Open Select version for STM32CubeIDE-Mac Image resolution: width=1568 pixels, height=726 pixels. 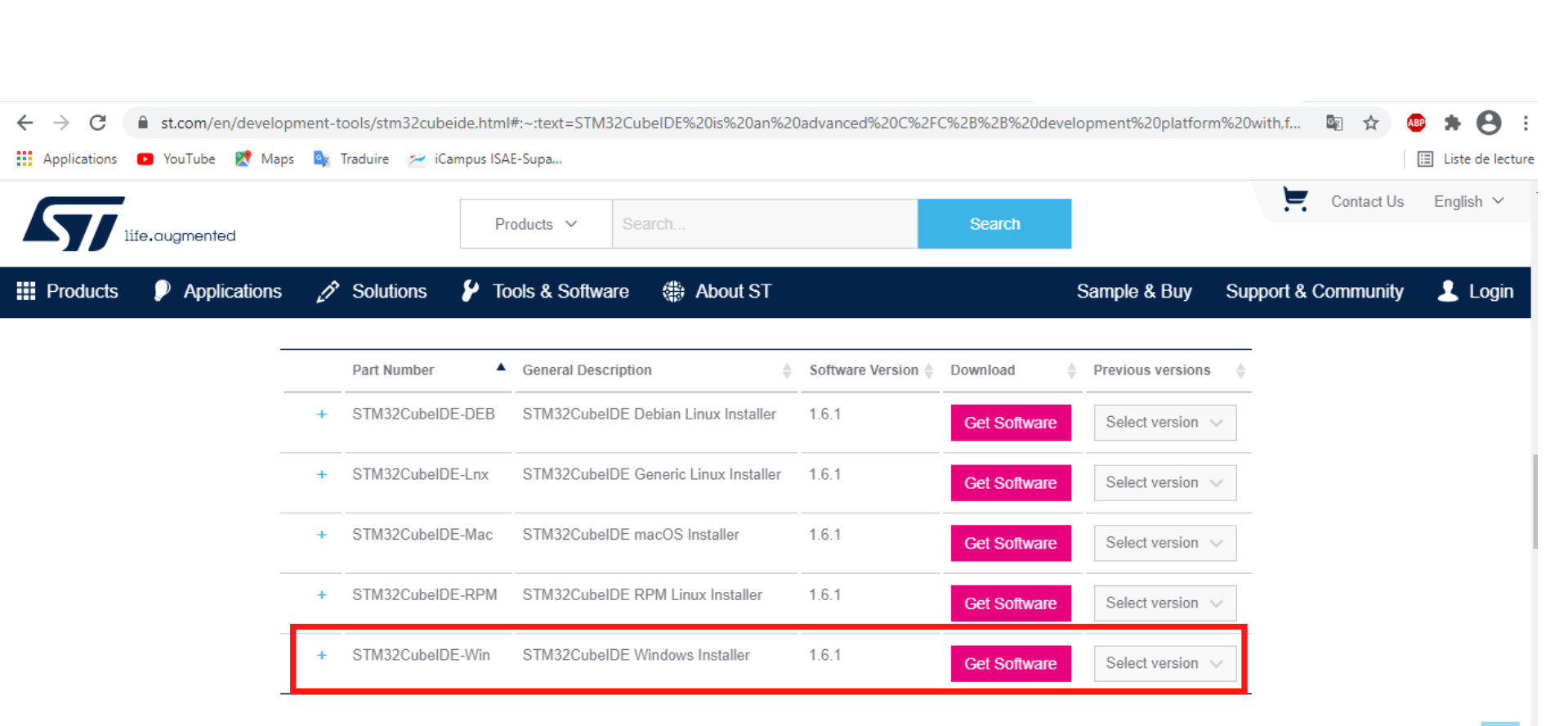click(1165, 543)
